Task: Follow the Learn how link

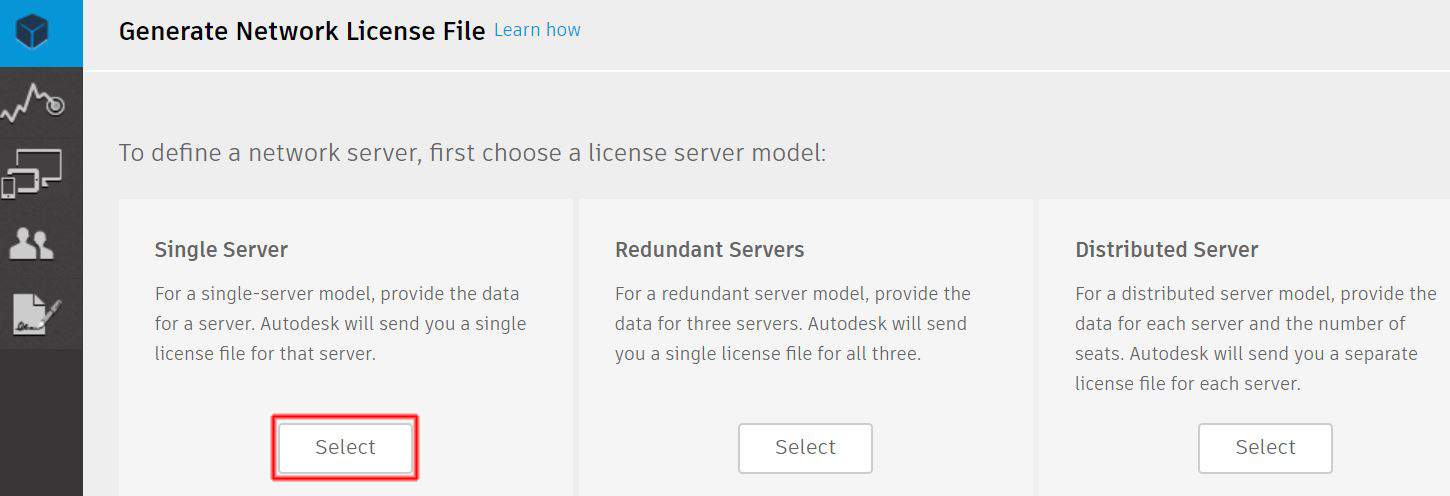Action: (x=537, y=30)
